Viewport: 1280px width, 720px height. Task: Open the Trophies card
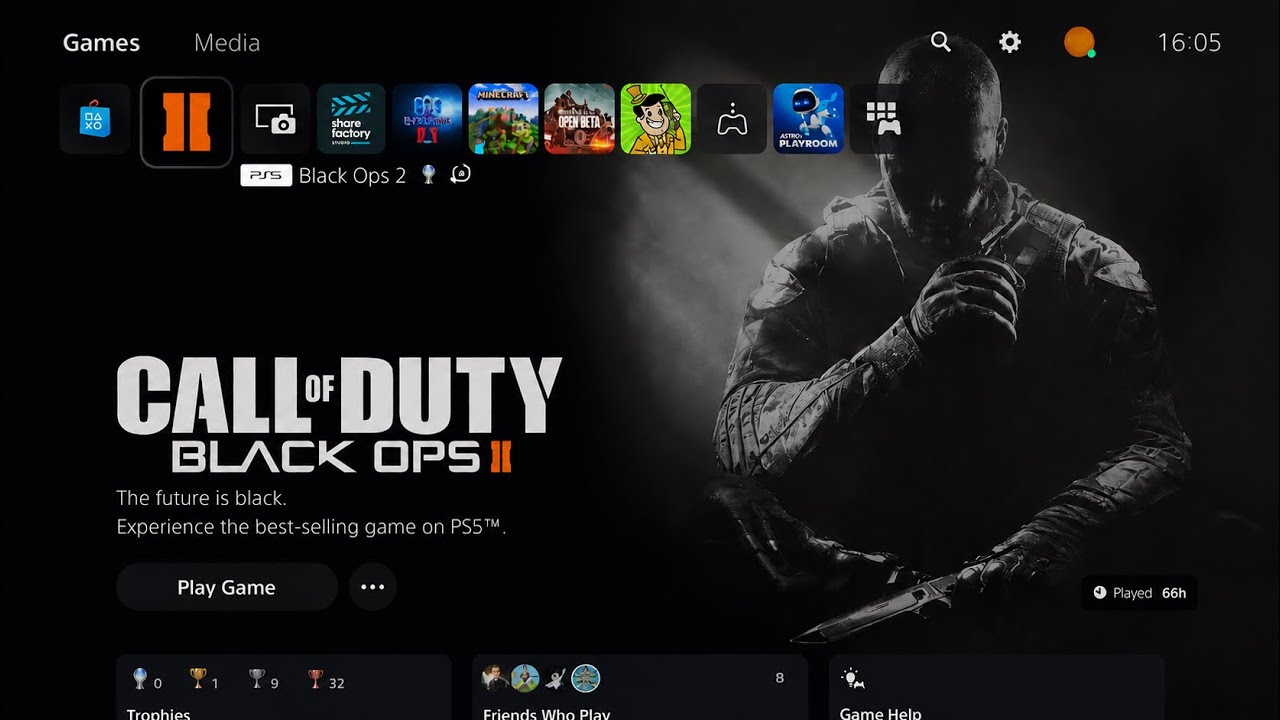coord(284,687)
